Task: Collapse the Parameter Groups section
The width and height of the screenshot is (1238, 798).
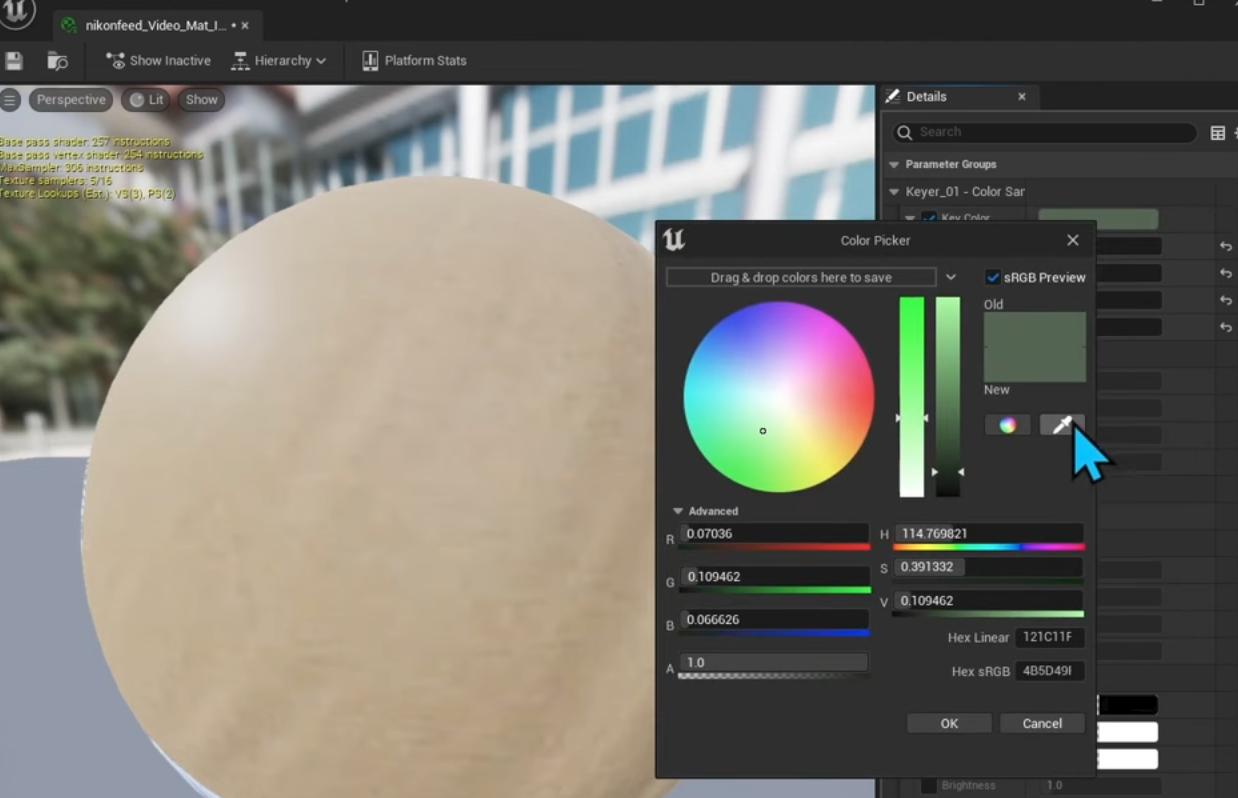Action: pos(894,164)
